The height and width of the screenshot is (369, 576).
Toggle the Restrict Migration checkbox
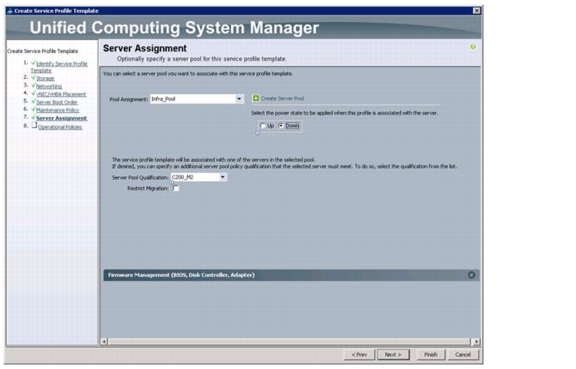point(176,188)
